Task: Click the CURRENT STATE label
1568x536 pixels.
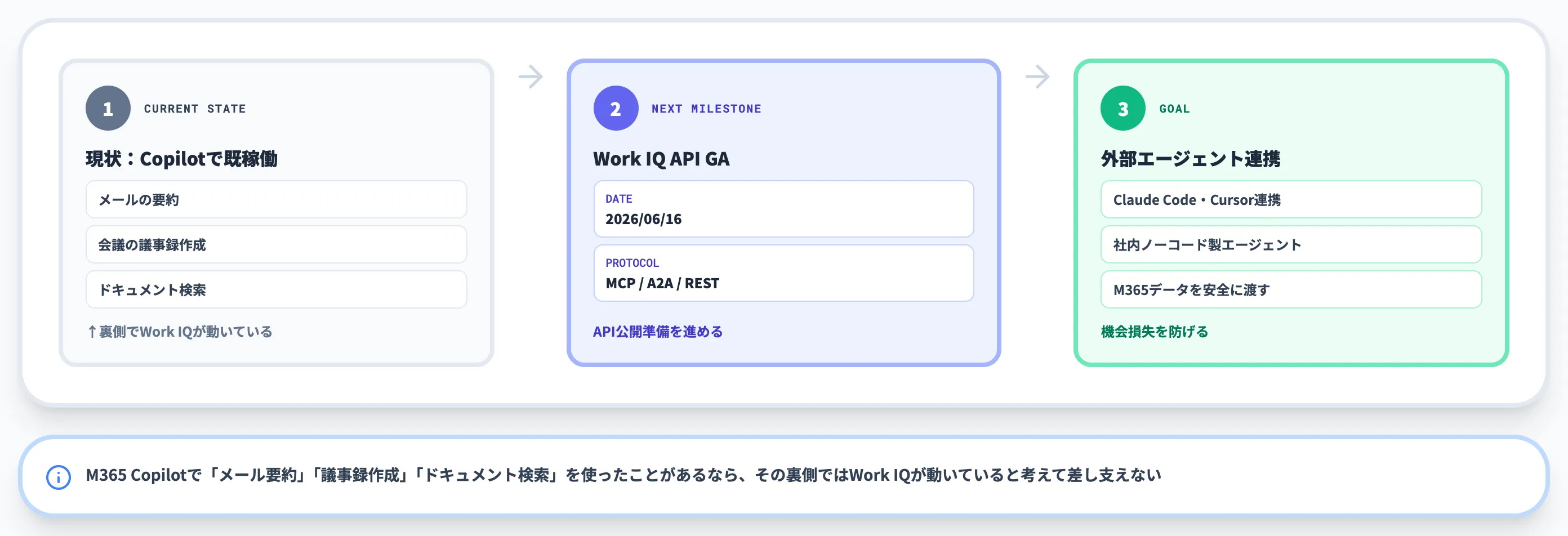Action: coord(195,109)
